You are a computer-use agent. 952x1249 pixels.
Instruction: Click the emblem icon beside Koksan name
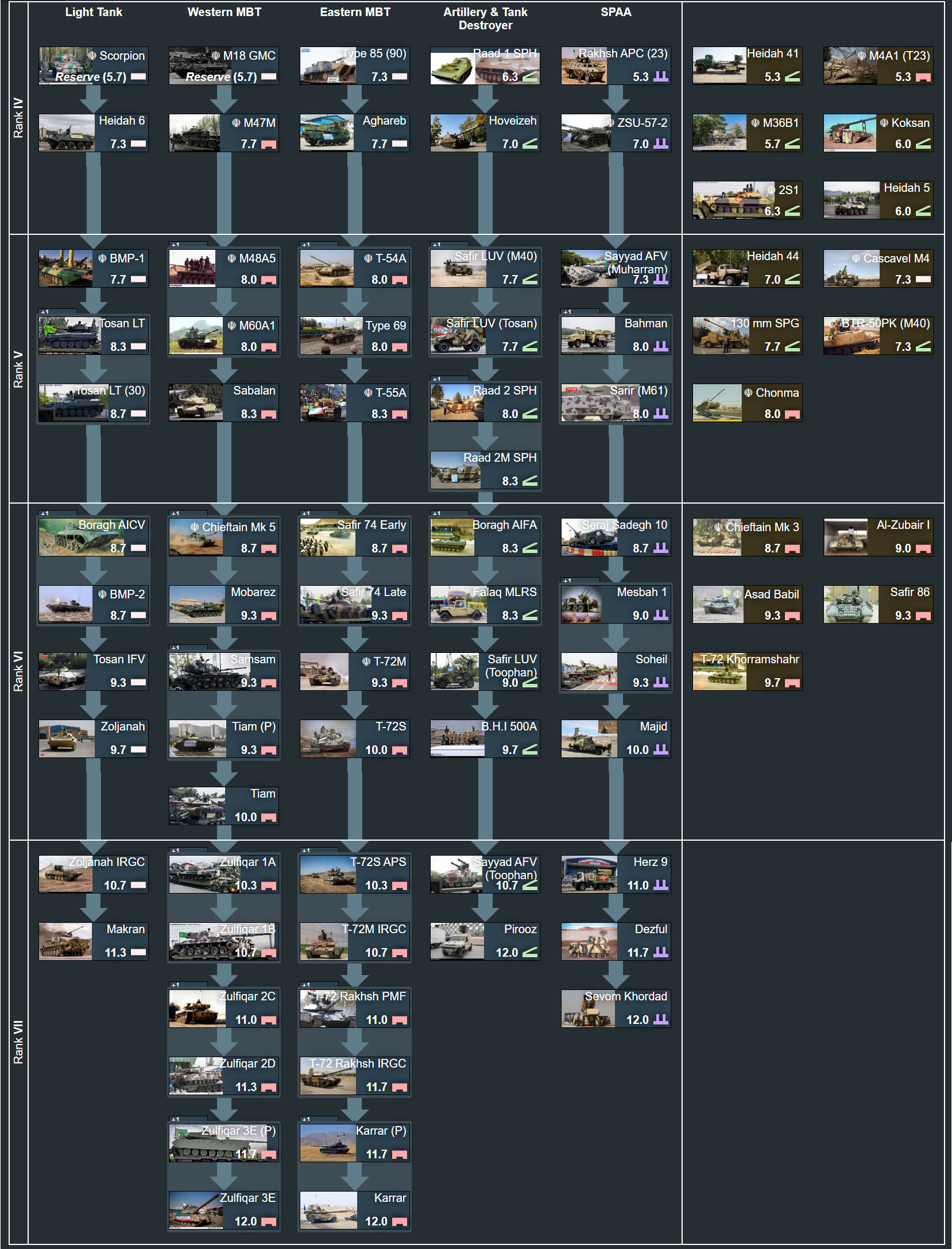pyautogui.click(x=884, y=123)
